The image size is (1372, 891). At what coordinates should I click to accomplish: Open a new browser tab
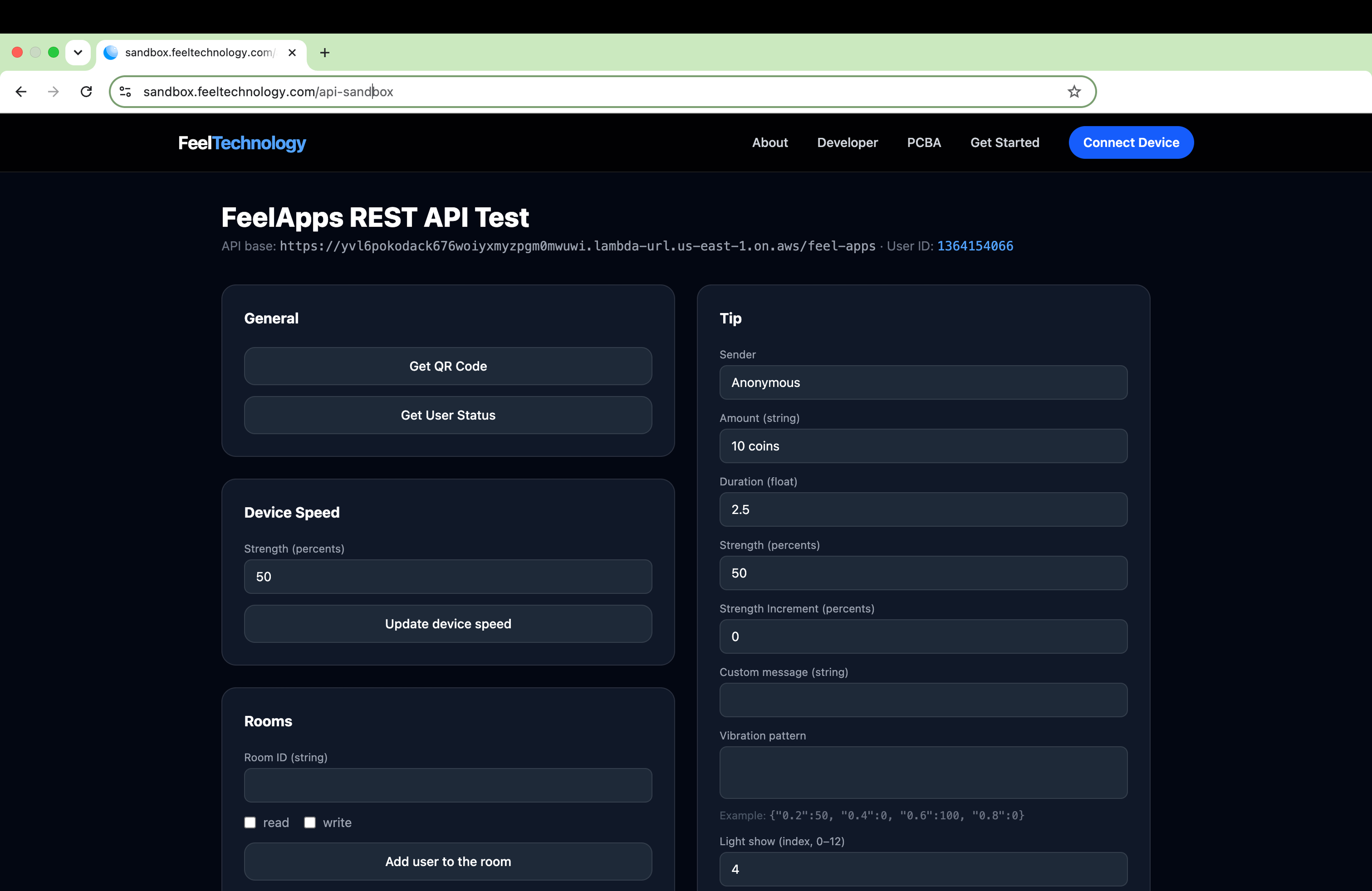tap(324, 53)
